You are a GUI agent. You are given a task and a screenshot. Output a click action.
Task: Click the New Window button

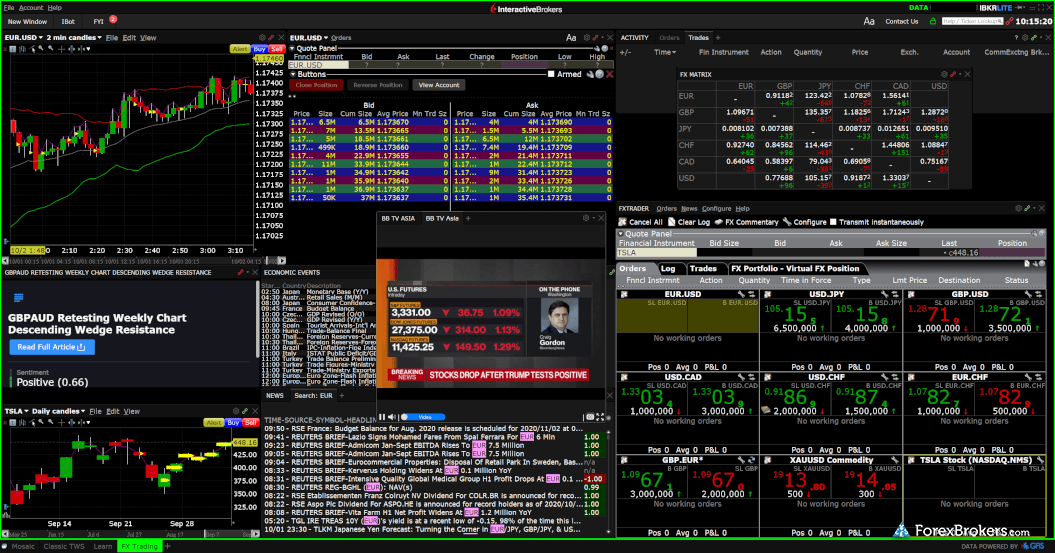28,22
